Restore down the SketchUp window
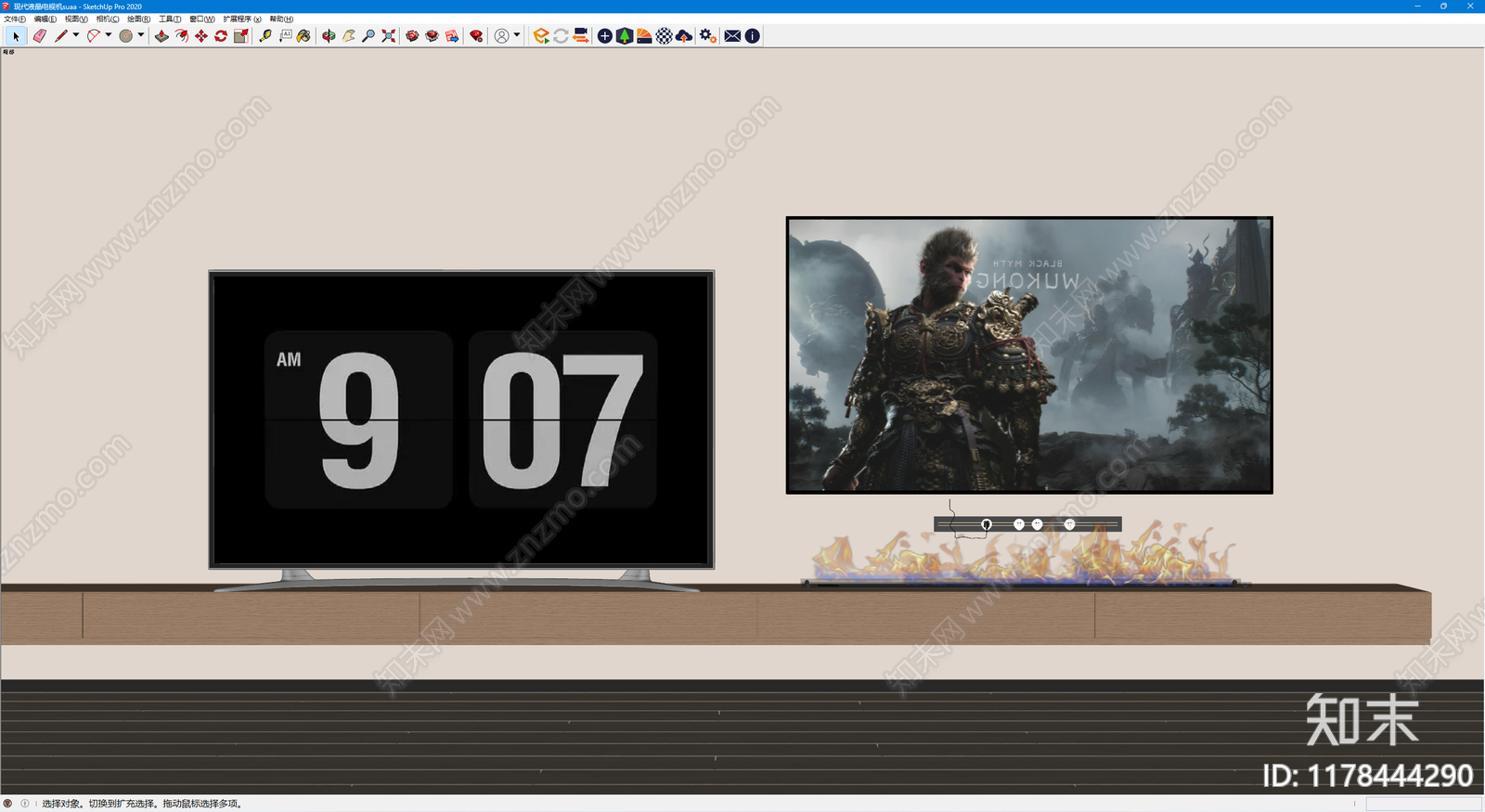1485x812 pixels. (1443, 6)
